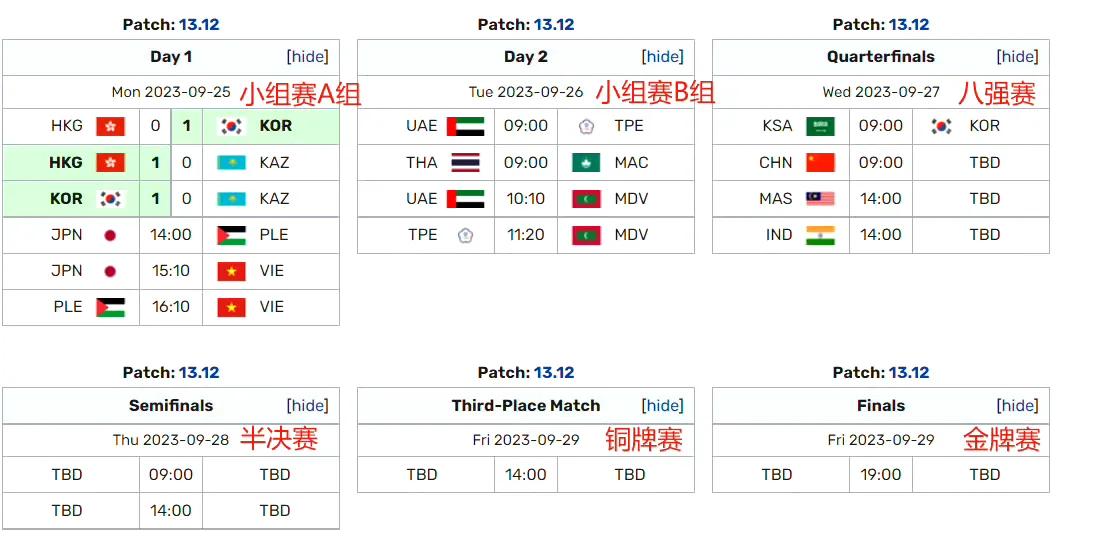Collapse the Semifinals table via hide
This screenshot has height=554, width=1116.
click(307, 406)
